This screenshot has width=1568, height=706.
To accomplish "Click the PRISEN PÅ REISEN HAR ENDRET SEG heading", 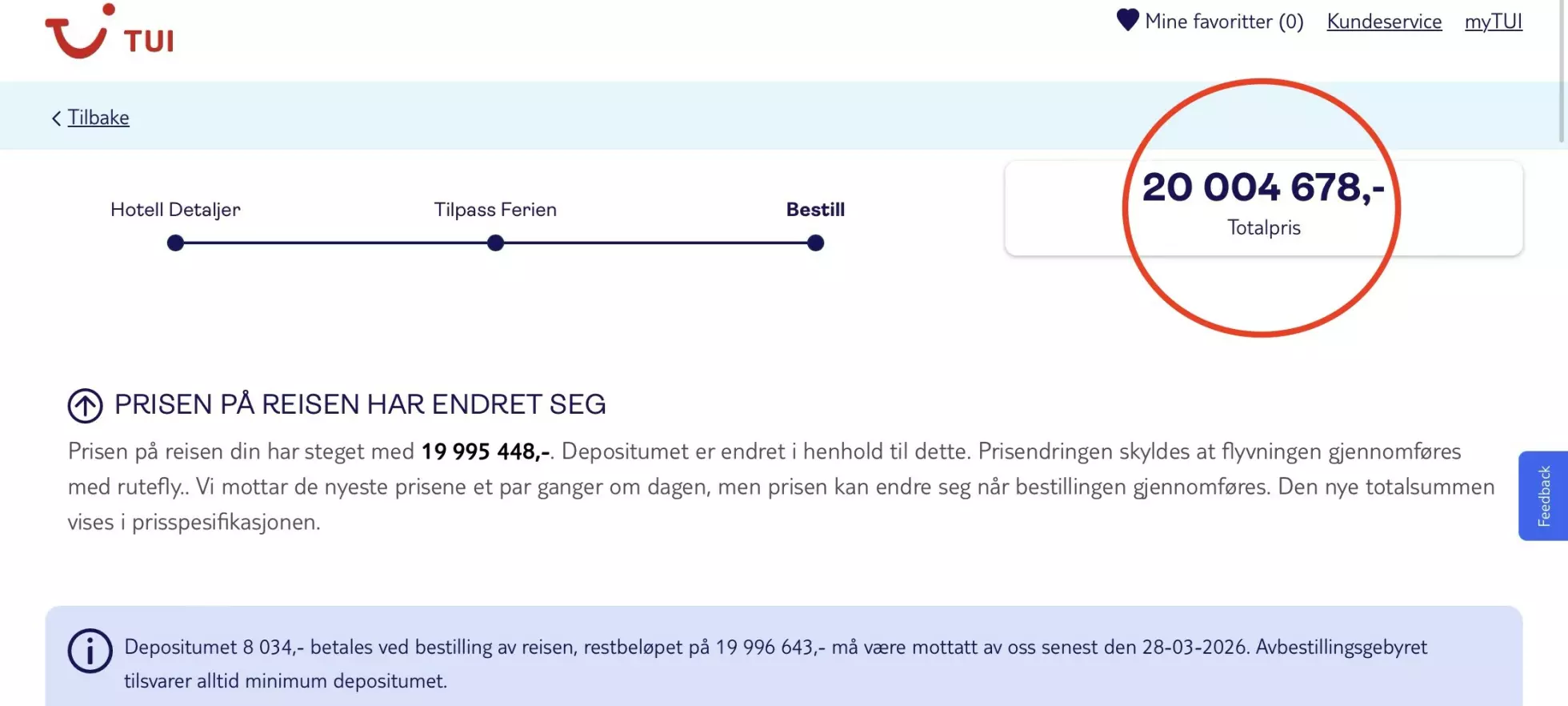I will tap(360, 404).
